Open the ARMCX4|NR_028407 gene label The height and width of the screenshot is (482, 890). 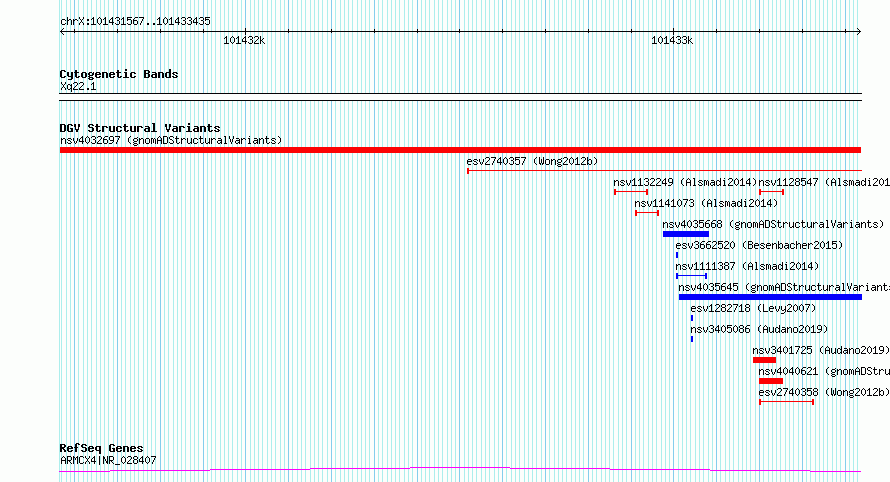click(108, 460)
